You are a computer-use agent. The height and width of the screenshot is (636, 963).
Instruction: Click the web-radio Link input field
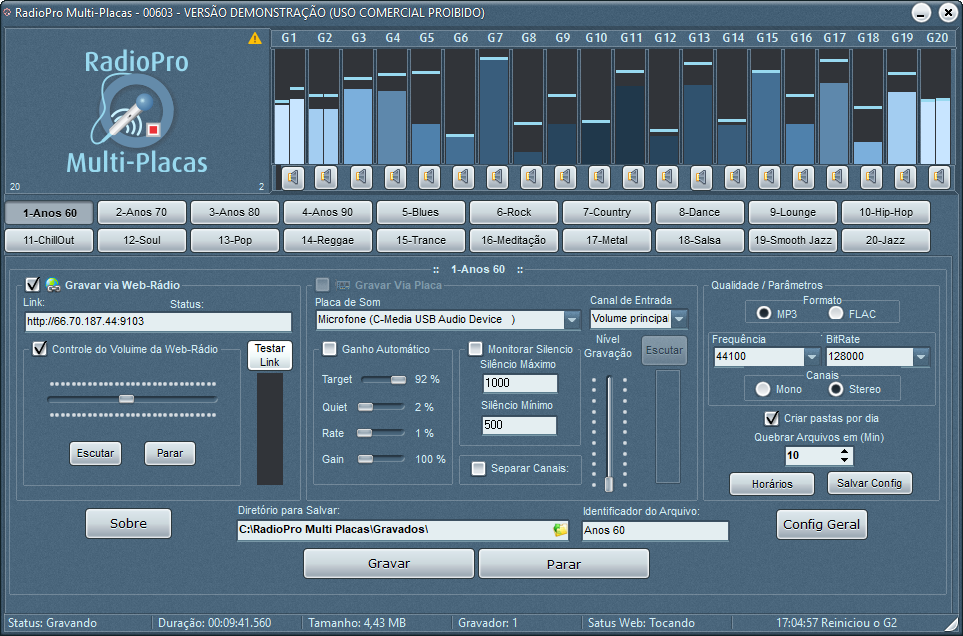pyautogui.click(x=158, y=322)
